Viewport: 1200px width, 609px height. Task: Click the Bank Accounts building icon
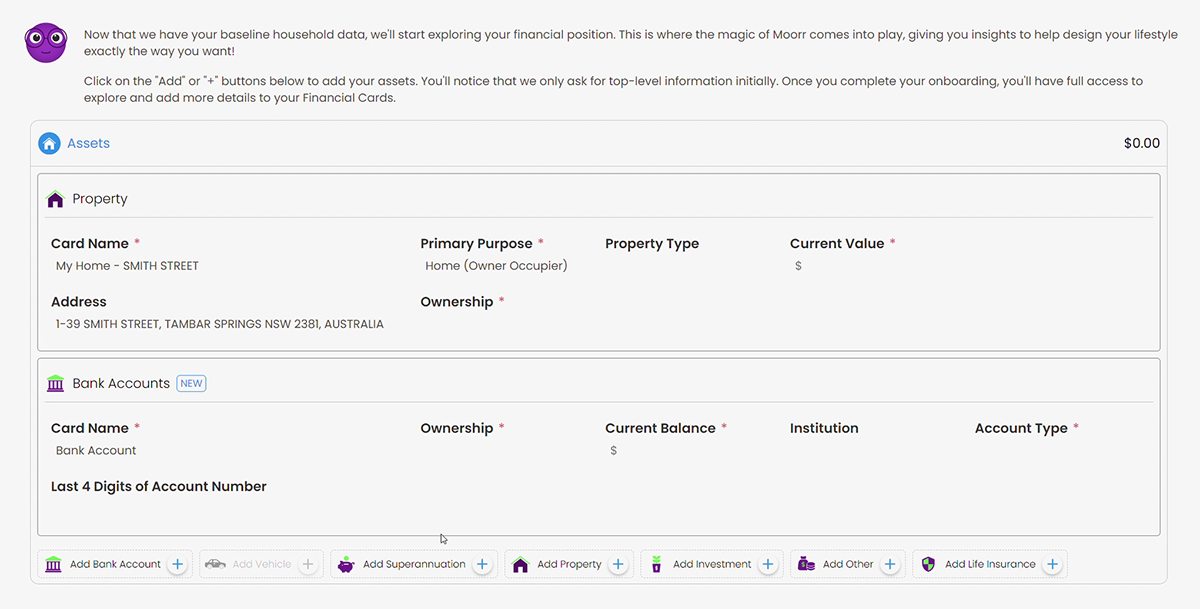pyautogui.click(x=56, y=383)
